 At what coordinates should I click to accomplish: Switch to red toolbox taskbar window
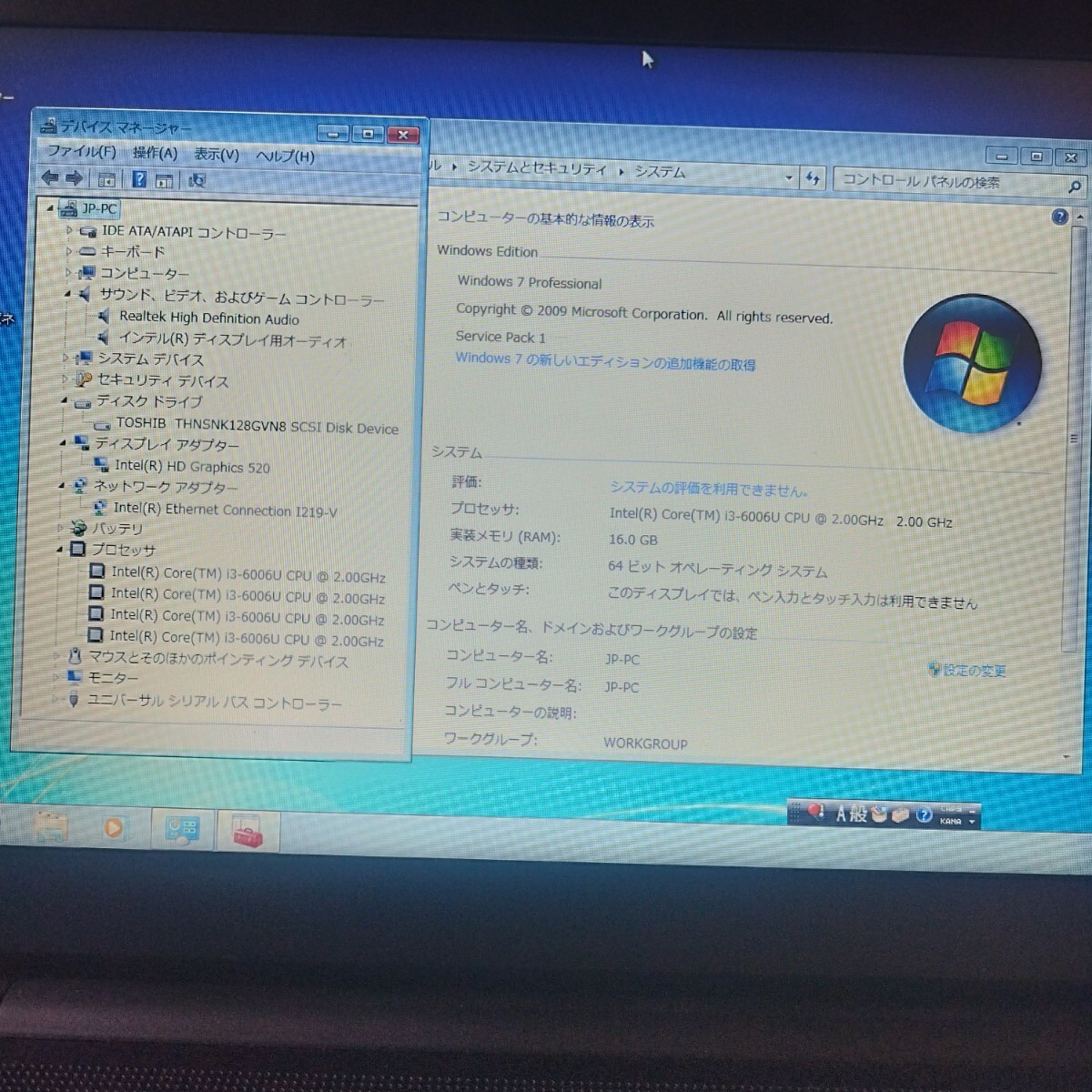[x=248, y=832]
